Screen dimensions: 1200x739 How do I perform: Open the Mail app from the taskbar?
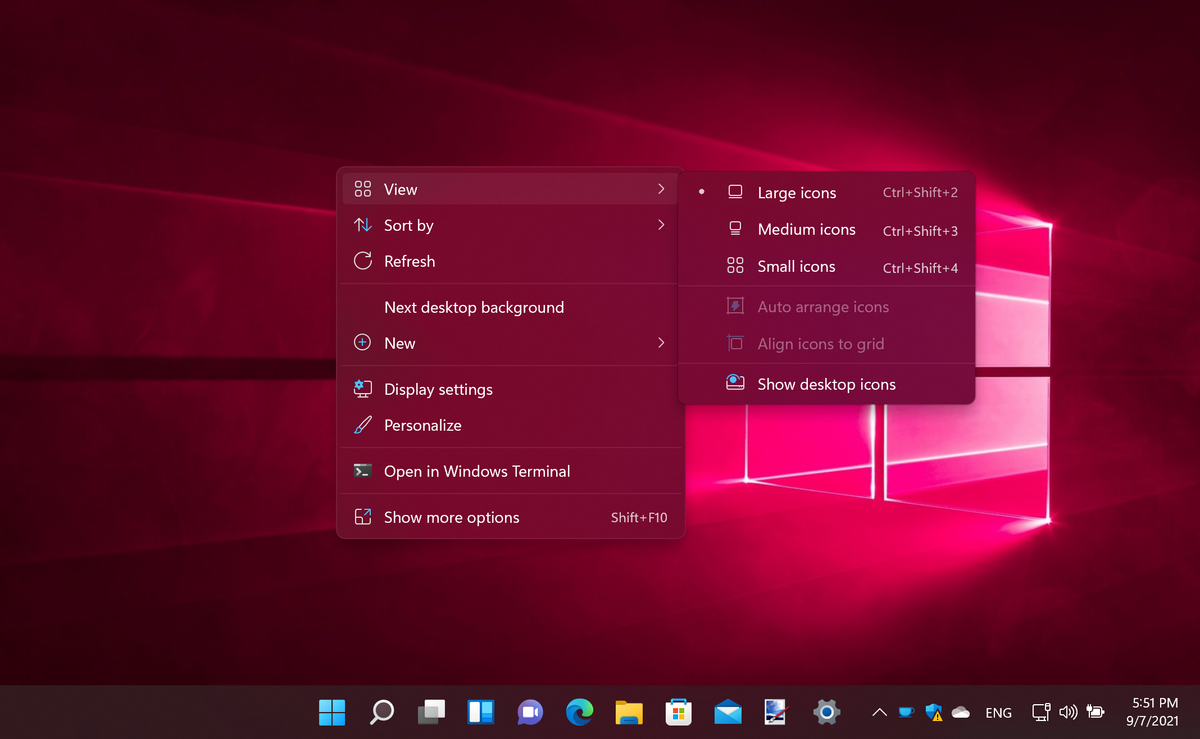(x=727, y=712)
